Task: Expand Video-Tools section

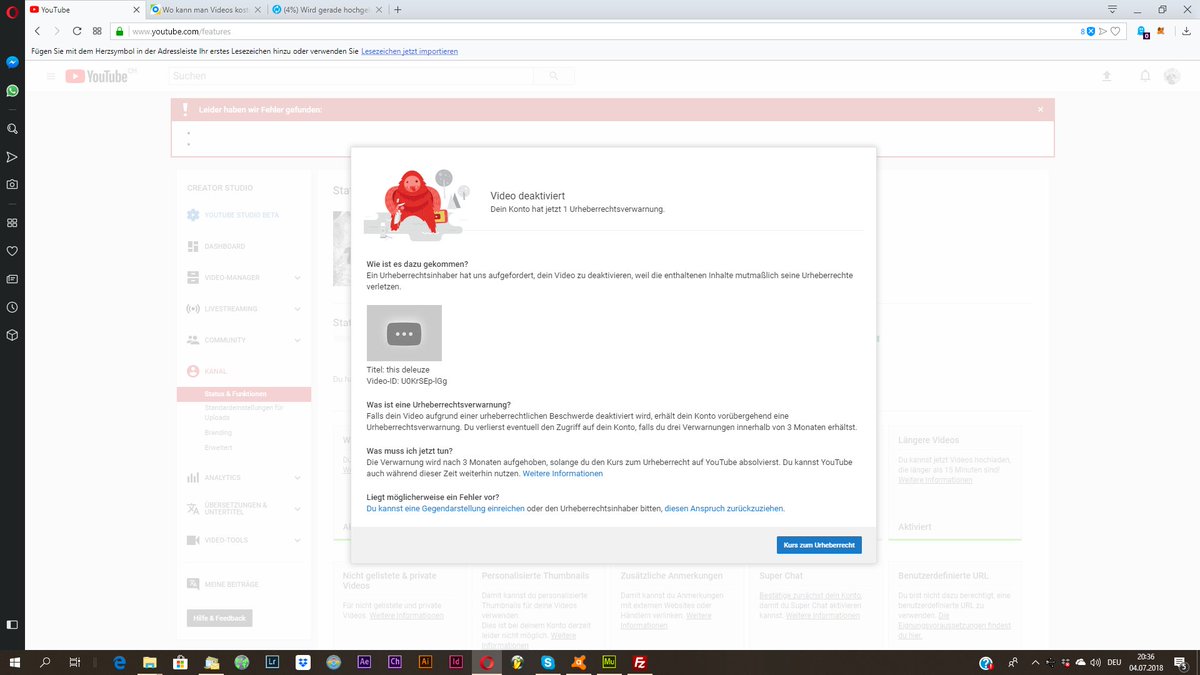Action: click(x=297, y=540)
